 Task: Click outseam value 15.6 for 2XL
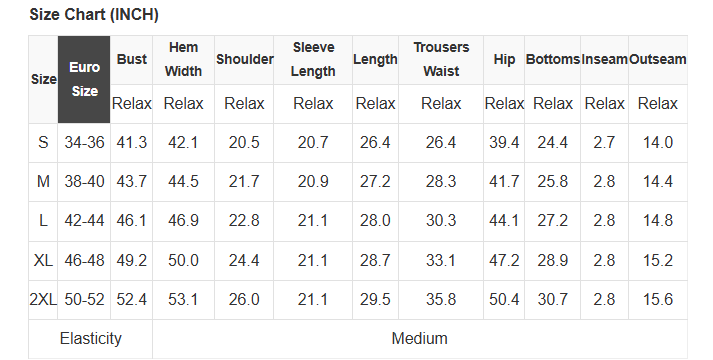[658, 300]
